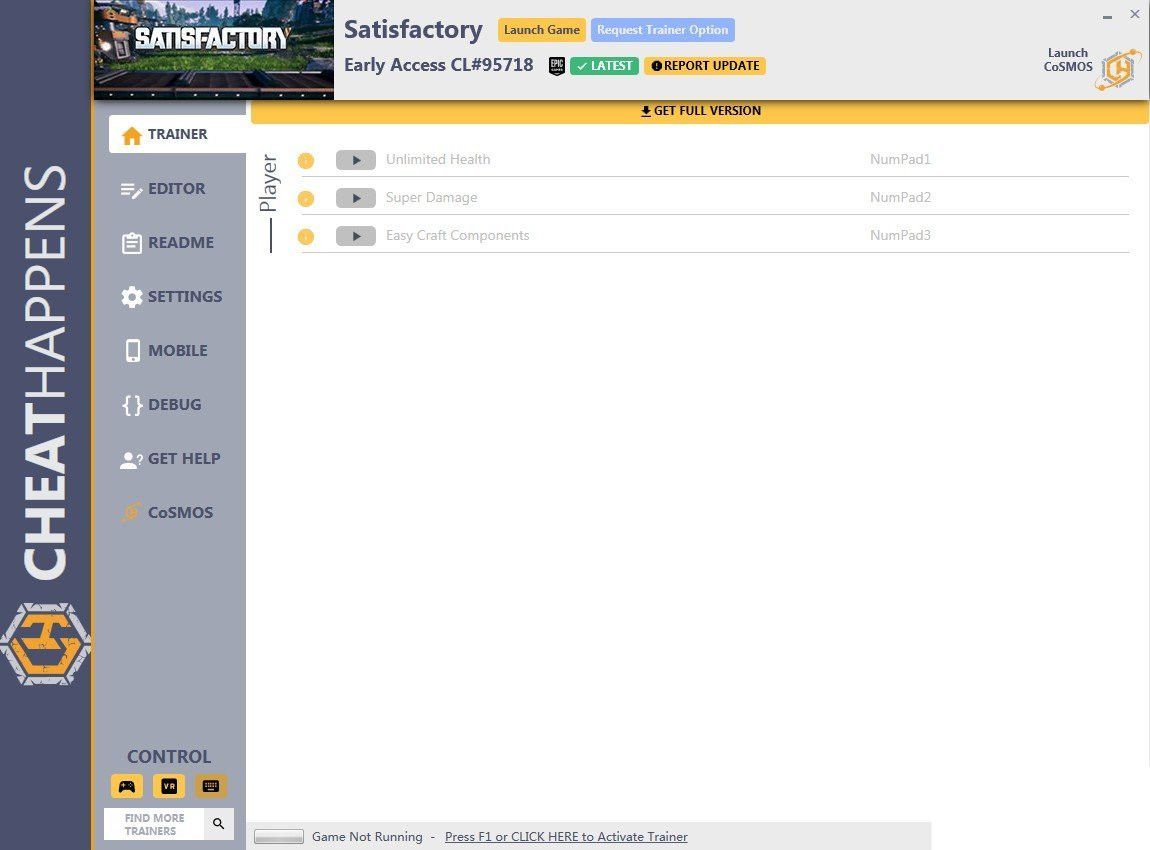
Task: Click the Player category label
Action: [x=268, y=183]
